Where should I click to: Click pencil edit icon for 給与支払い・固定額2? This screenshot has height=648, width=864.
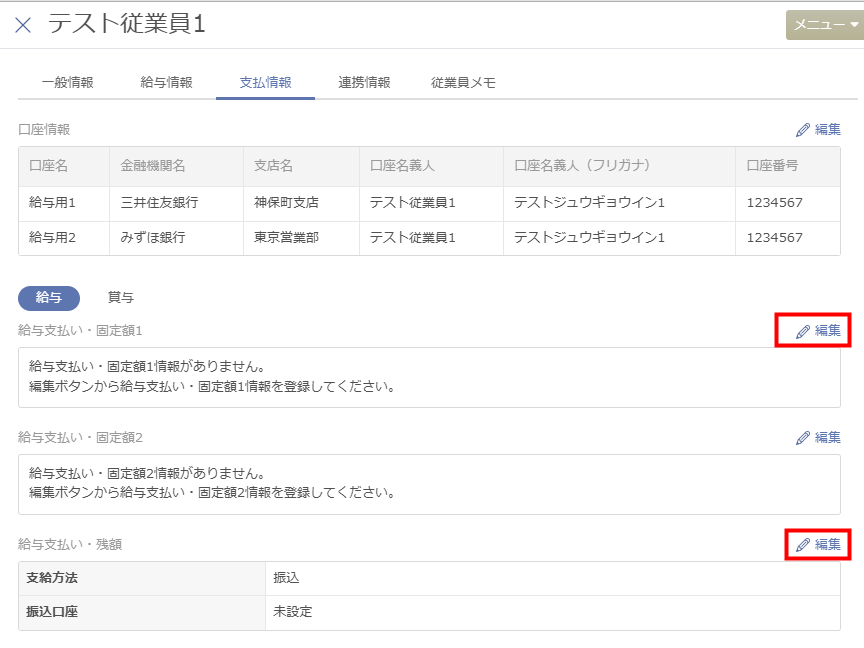[x=803, y=438]
